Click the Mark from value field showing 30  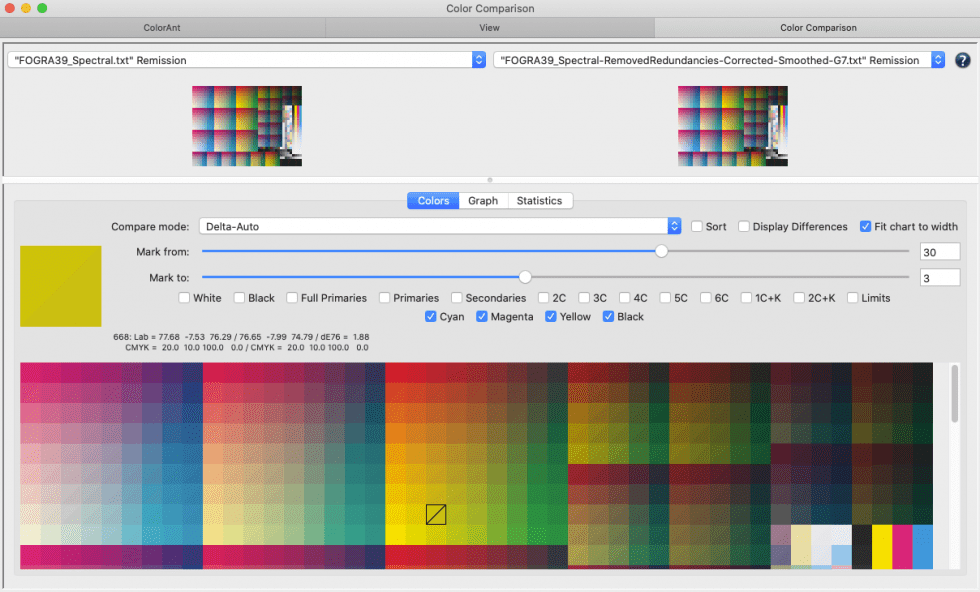coord(940,251)
